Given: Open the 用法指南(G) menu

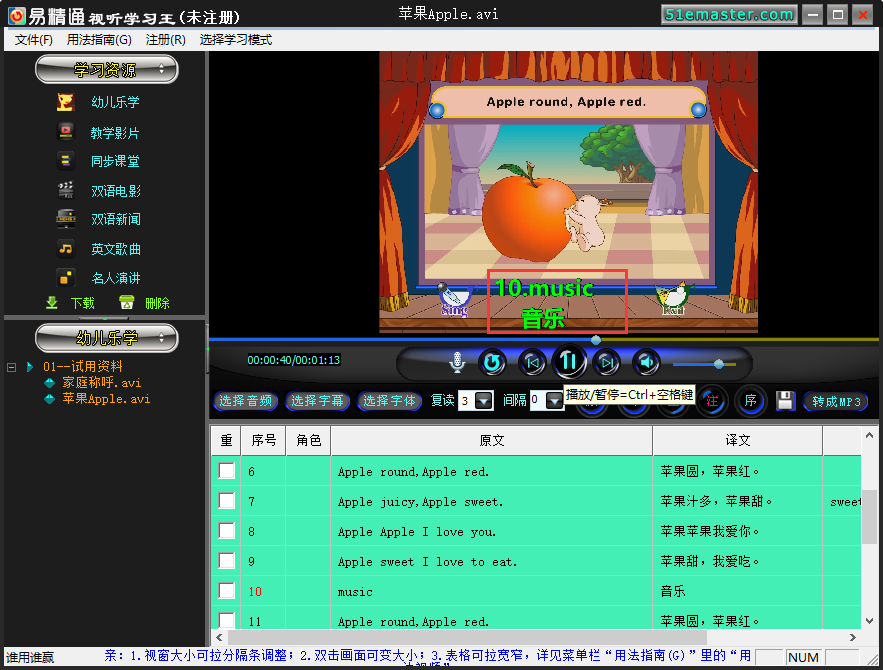Looking at the screenshot, I should [99, 40].
